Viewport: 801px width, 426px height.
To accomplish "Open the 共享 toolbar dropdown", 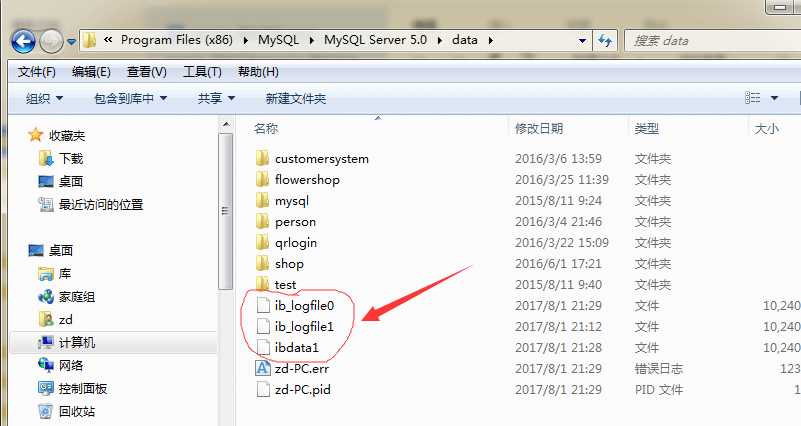I will pyautogui.click(x=216, y=98).
